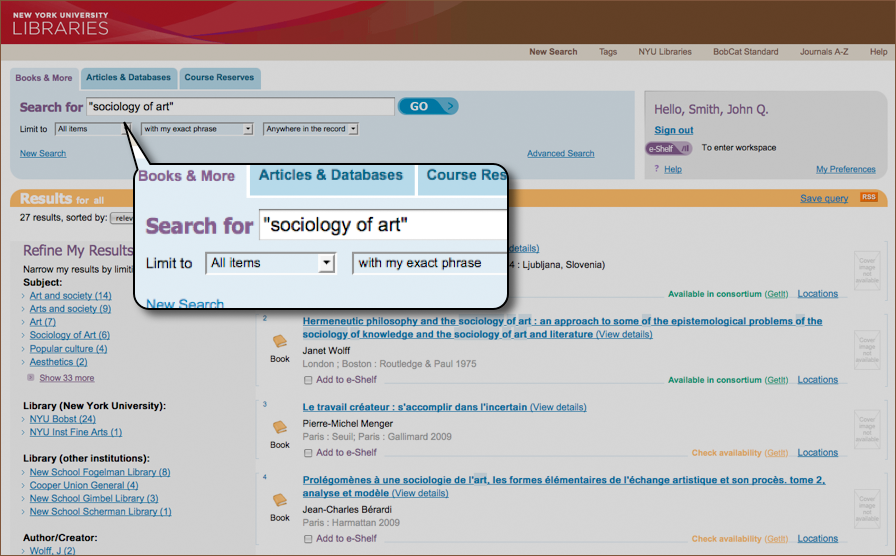
Task: Filter by subject Arts and society (9)
Action: click(70, 309)
